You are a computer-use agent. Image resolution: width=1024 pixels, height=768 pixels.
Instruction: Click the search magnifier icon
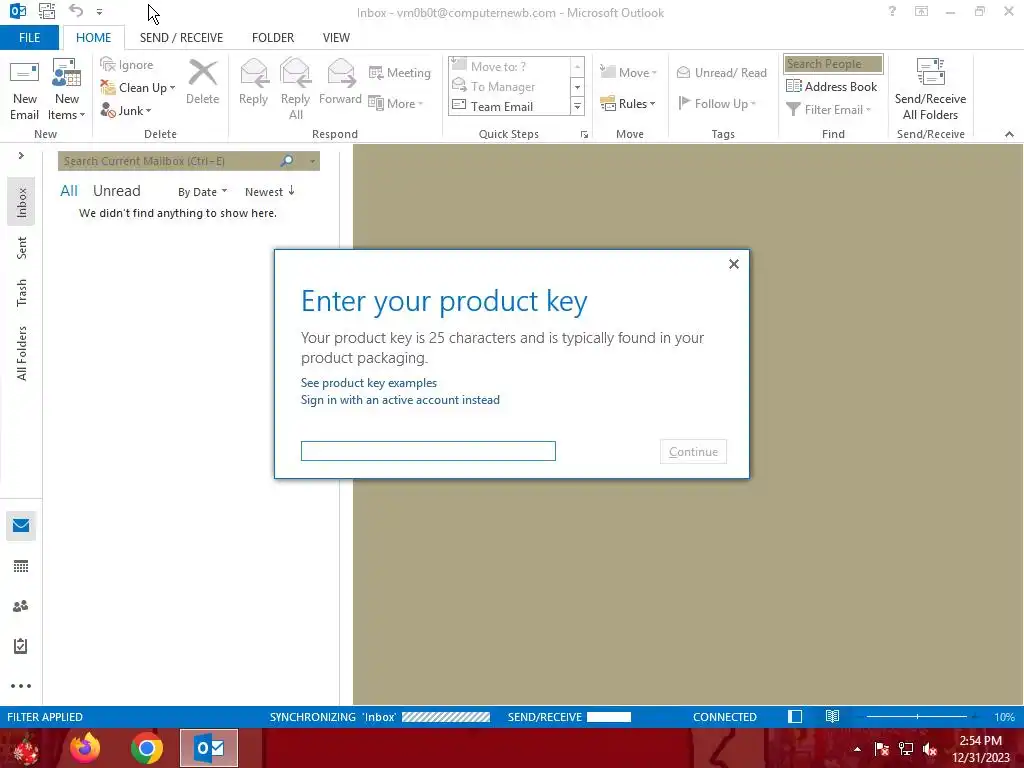tap(287, 161)
